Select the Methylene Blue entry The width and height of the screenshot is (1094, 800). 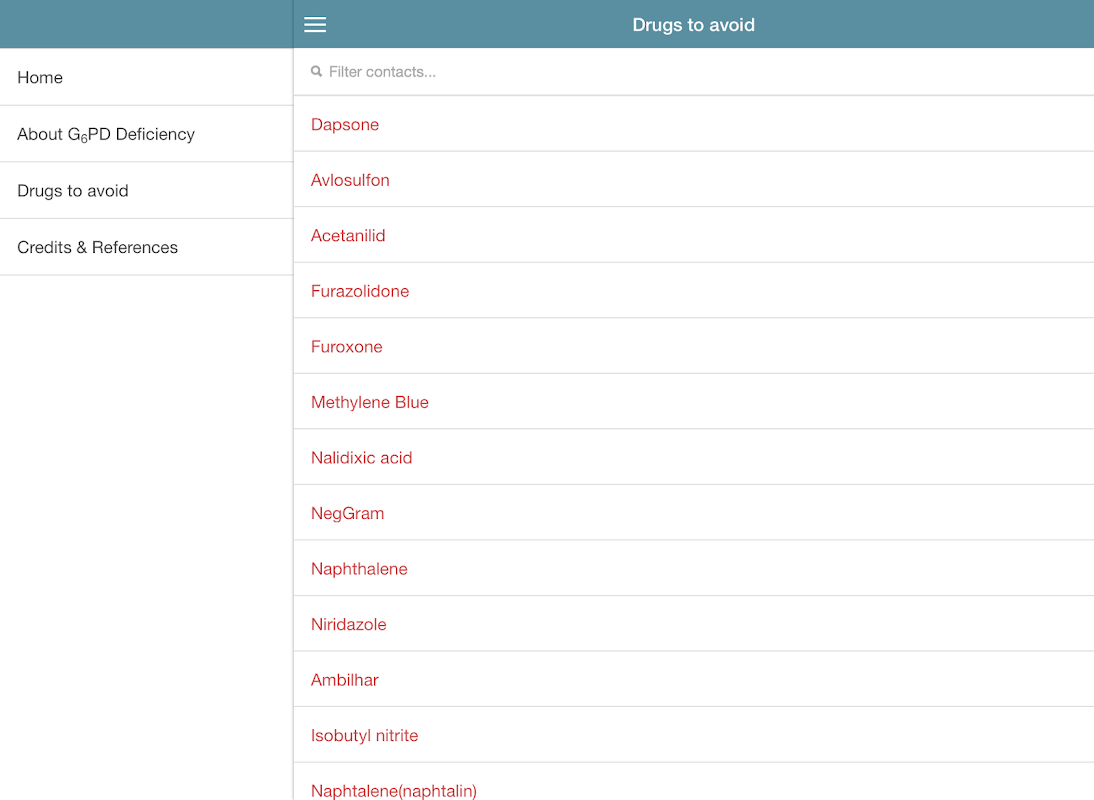point(370,403)
